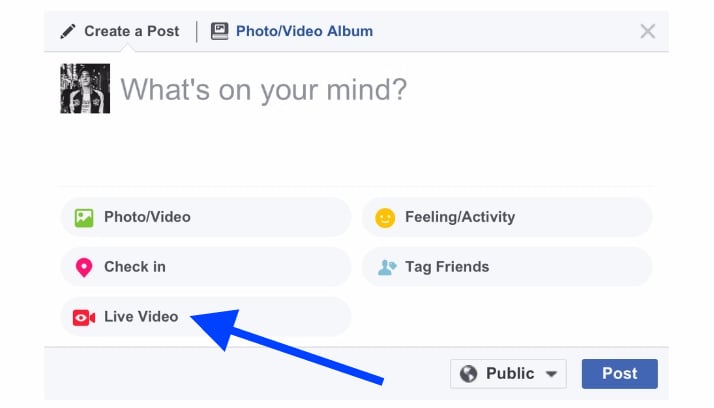The height and width of the screenshot is (408, 714).
Task: Click the red Live Video camera icon
Action: (84, 317)
